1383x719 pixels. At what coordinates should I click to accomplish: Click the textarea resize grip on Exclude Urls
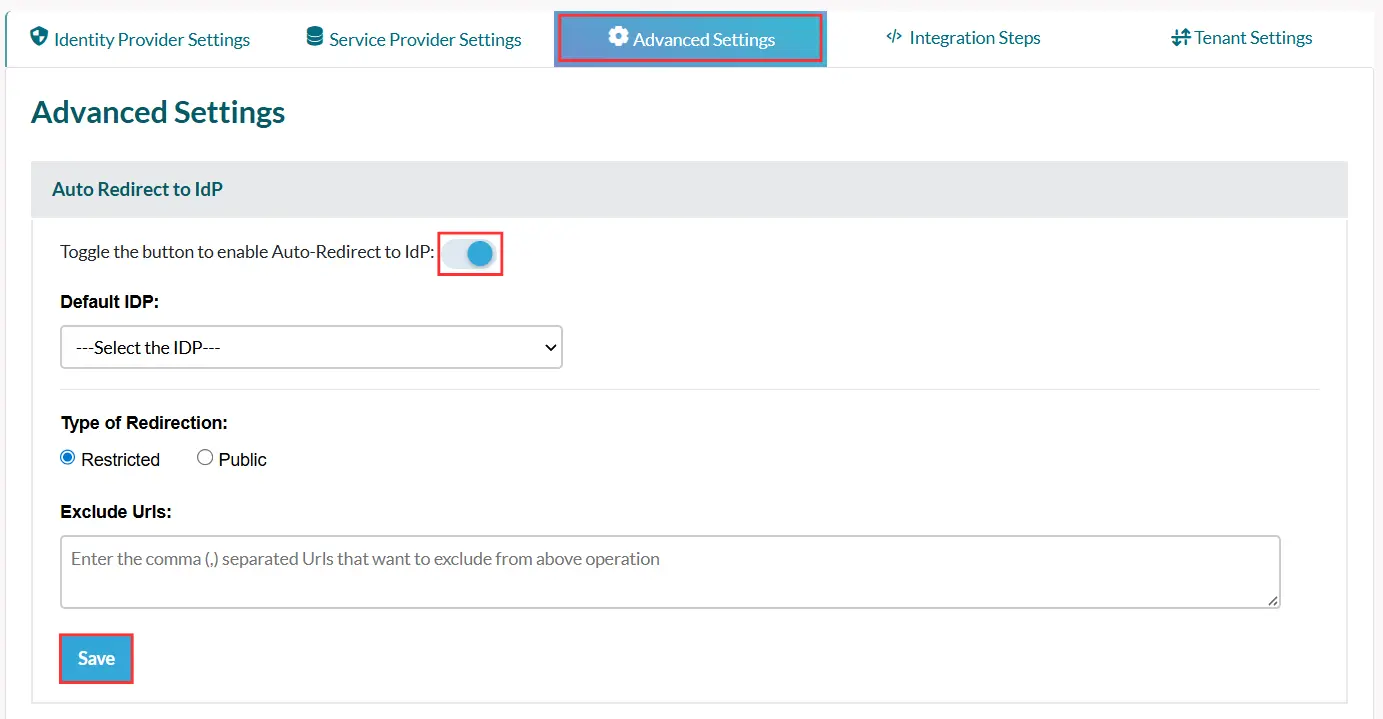coord(1274,600)
